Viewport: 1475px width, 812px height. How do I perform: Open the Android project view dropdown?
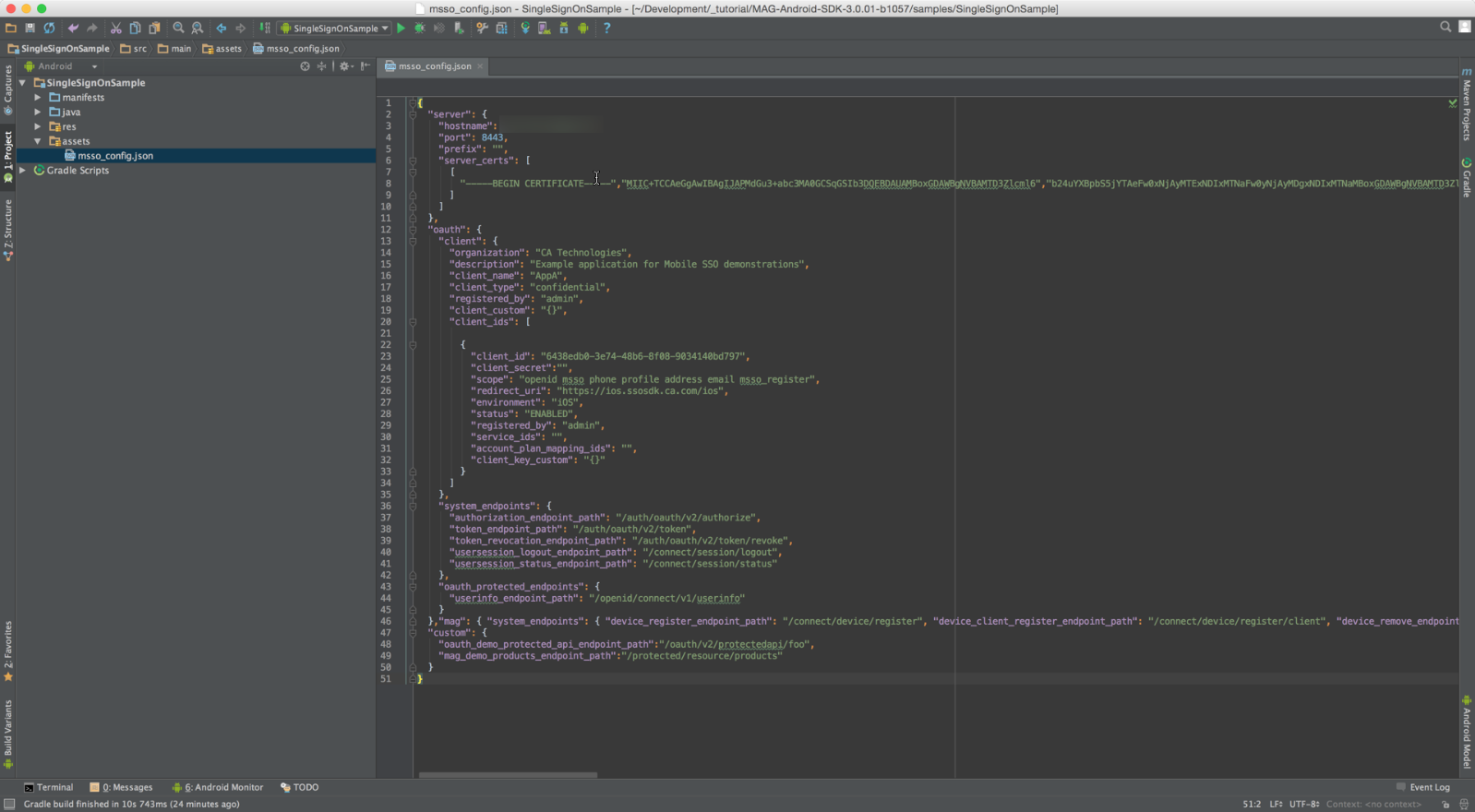click(61, 66)
